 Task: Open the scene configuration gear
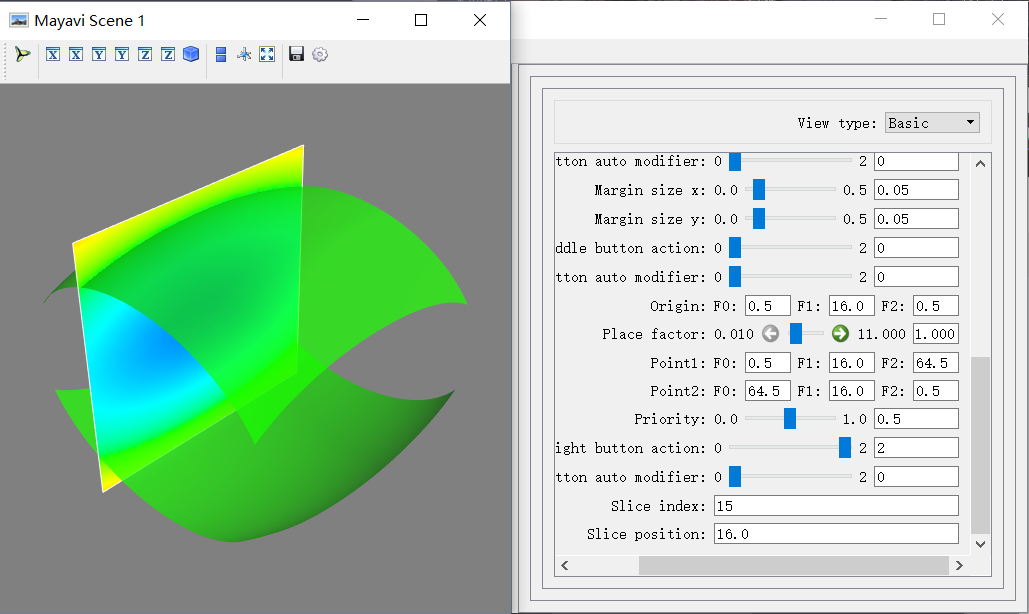(319, 54)
